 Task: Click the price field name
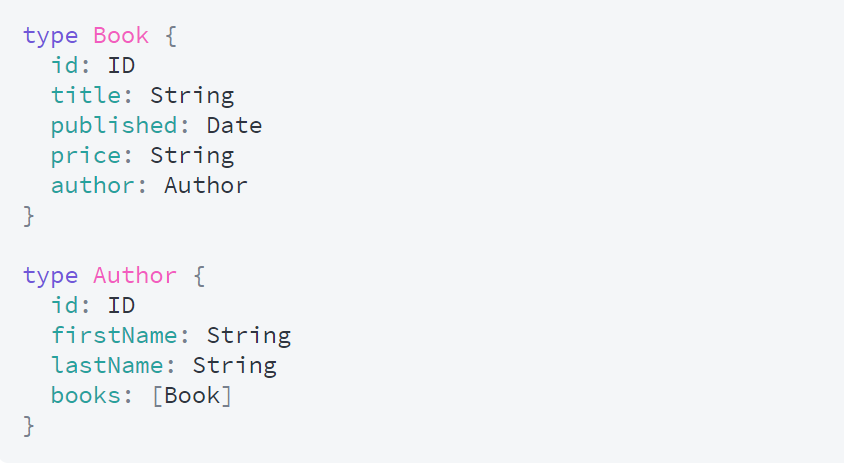83,156
